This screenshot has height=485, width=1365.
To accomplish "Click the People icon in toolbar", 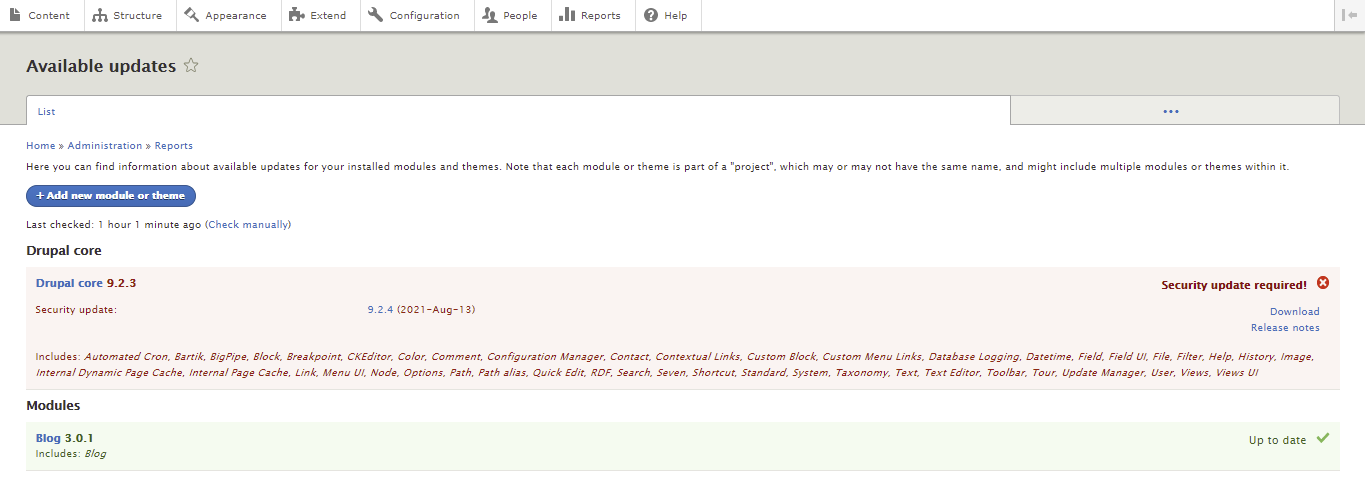I will (489, 15).
